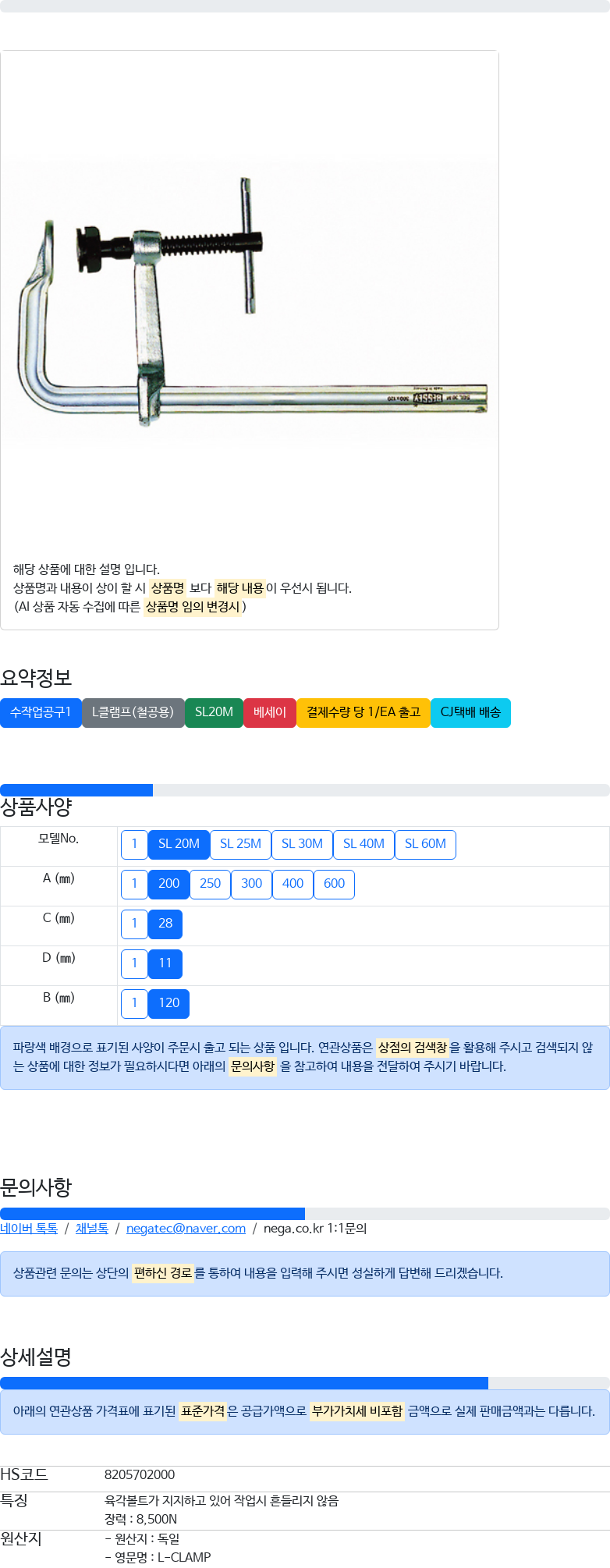Click the 수작업공구1 category tag
610x1568 pixels.
pos(41,712)
